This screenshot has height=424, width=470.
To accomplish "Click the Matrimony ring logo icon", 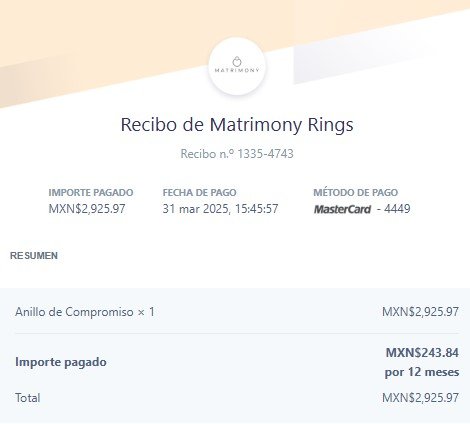I will 237,61.
